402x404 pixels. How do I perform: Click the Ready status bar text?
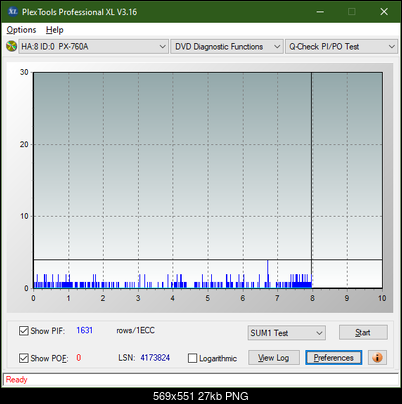click(x=16, y=380)
